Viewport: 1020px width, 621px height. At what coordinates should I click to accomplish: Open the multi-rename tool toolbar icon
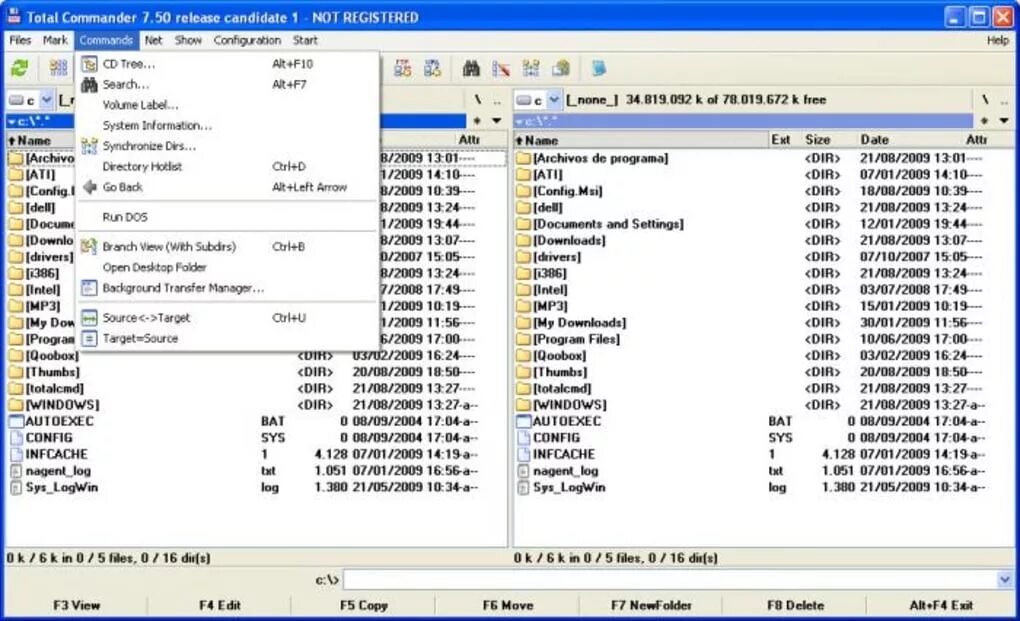pos(501,68)
